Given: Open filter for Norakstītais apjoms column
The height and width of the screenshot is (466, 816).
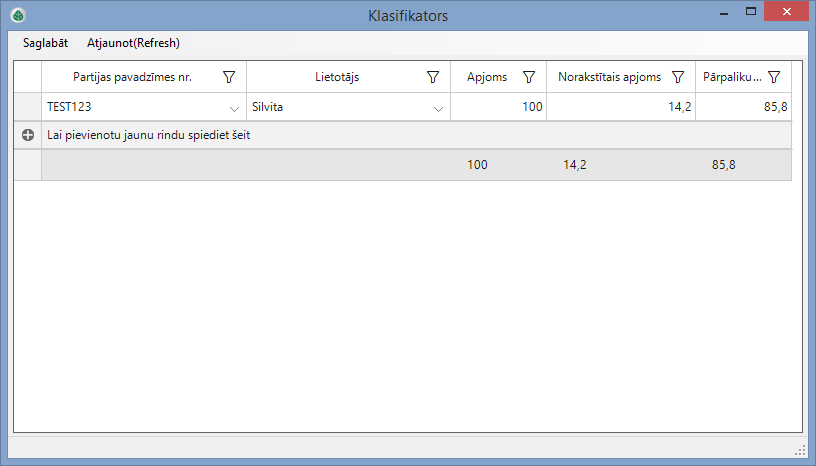Looking at the screenshot, I should (678, 77).
